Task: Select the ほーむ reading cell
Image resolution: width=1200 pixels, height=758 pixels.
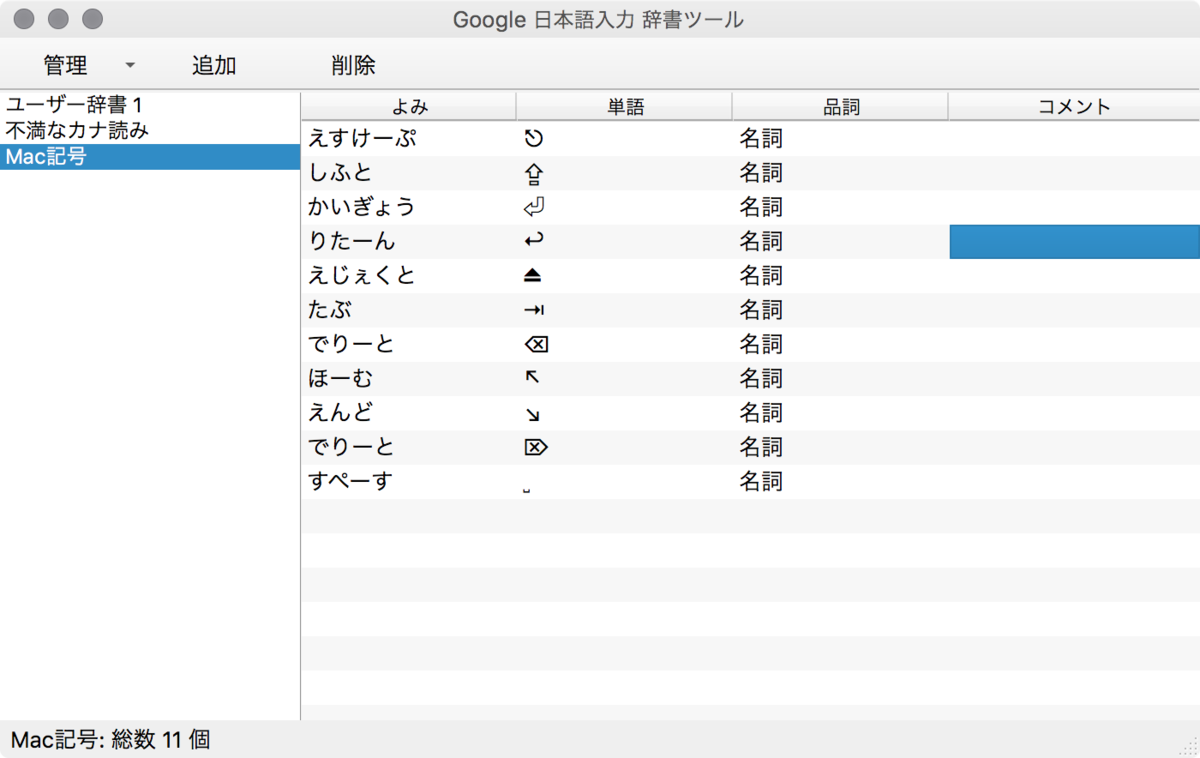Action: [409, 378]
